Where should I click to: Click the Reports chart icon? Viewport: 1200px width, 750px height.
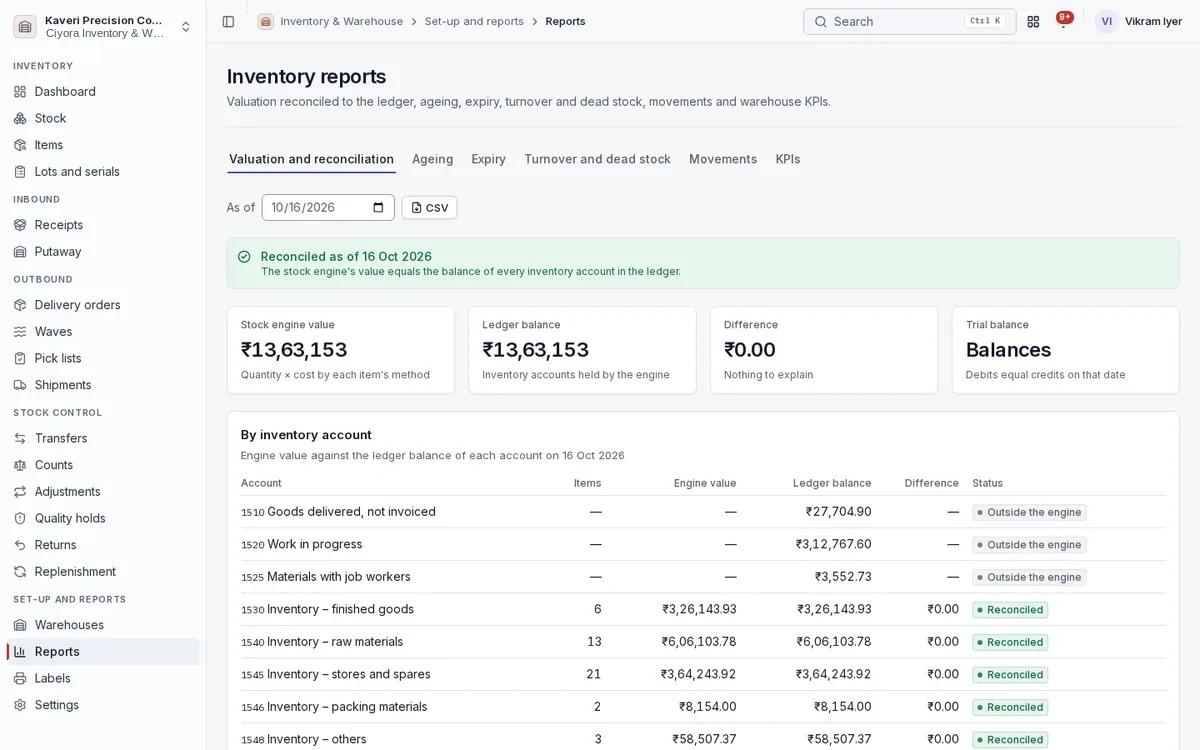click(x=20, y=652)
